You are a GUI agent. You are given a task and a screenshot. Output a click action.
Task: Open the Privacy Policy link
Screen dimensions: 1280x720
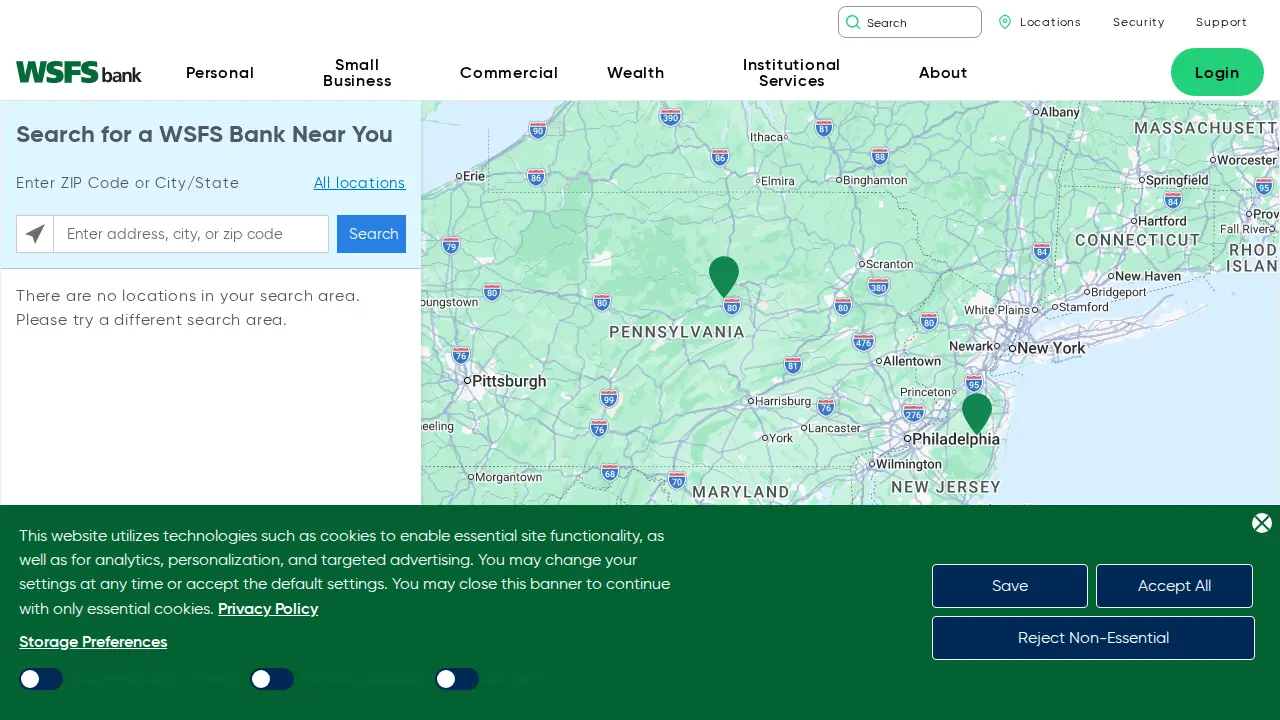click(x=268, y=609)
